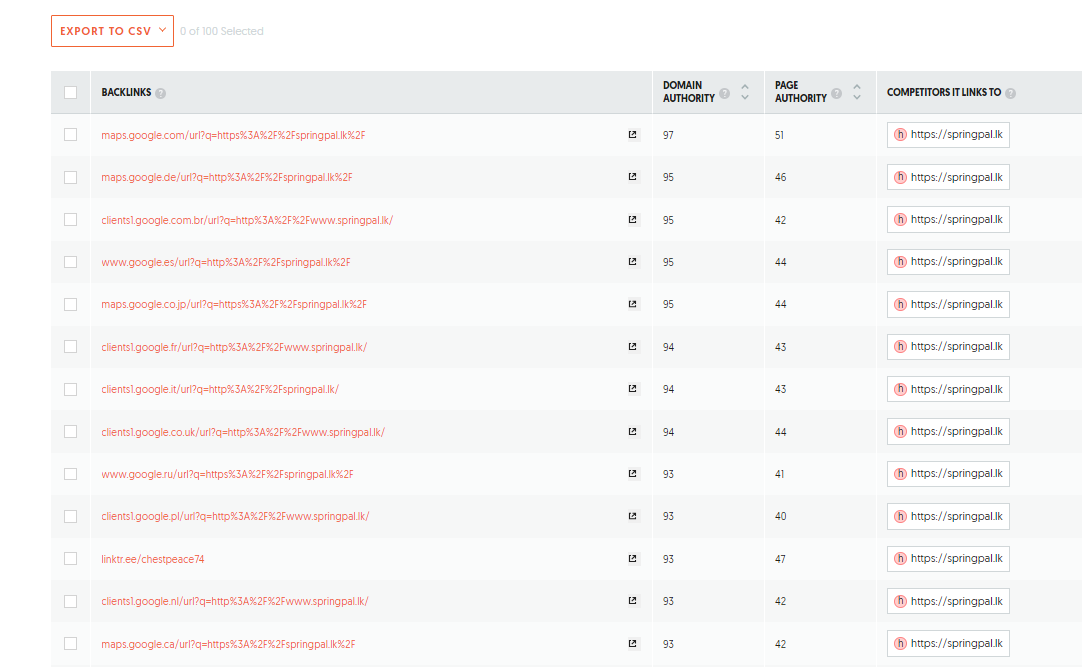Open external link icon for www.google.ru row

tap(632, 474)
